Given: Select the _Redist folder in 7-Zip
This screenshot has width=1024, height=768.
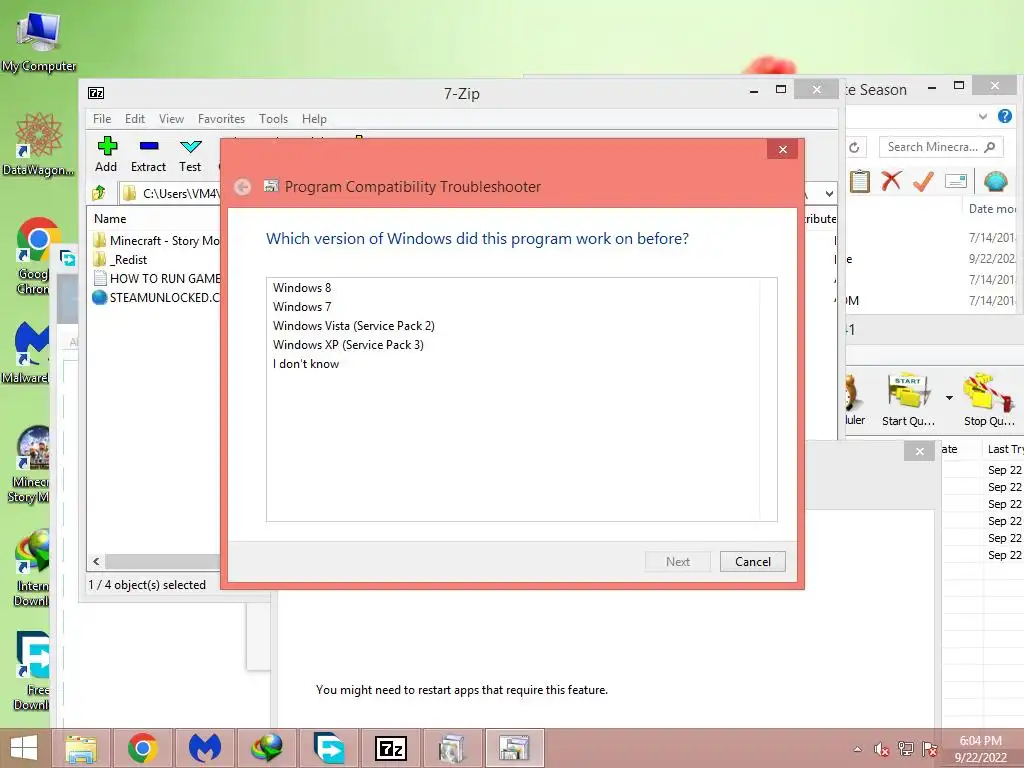Looking at the screenshot, I should (120, 259).
